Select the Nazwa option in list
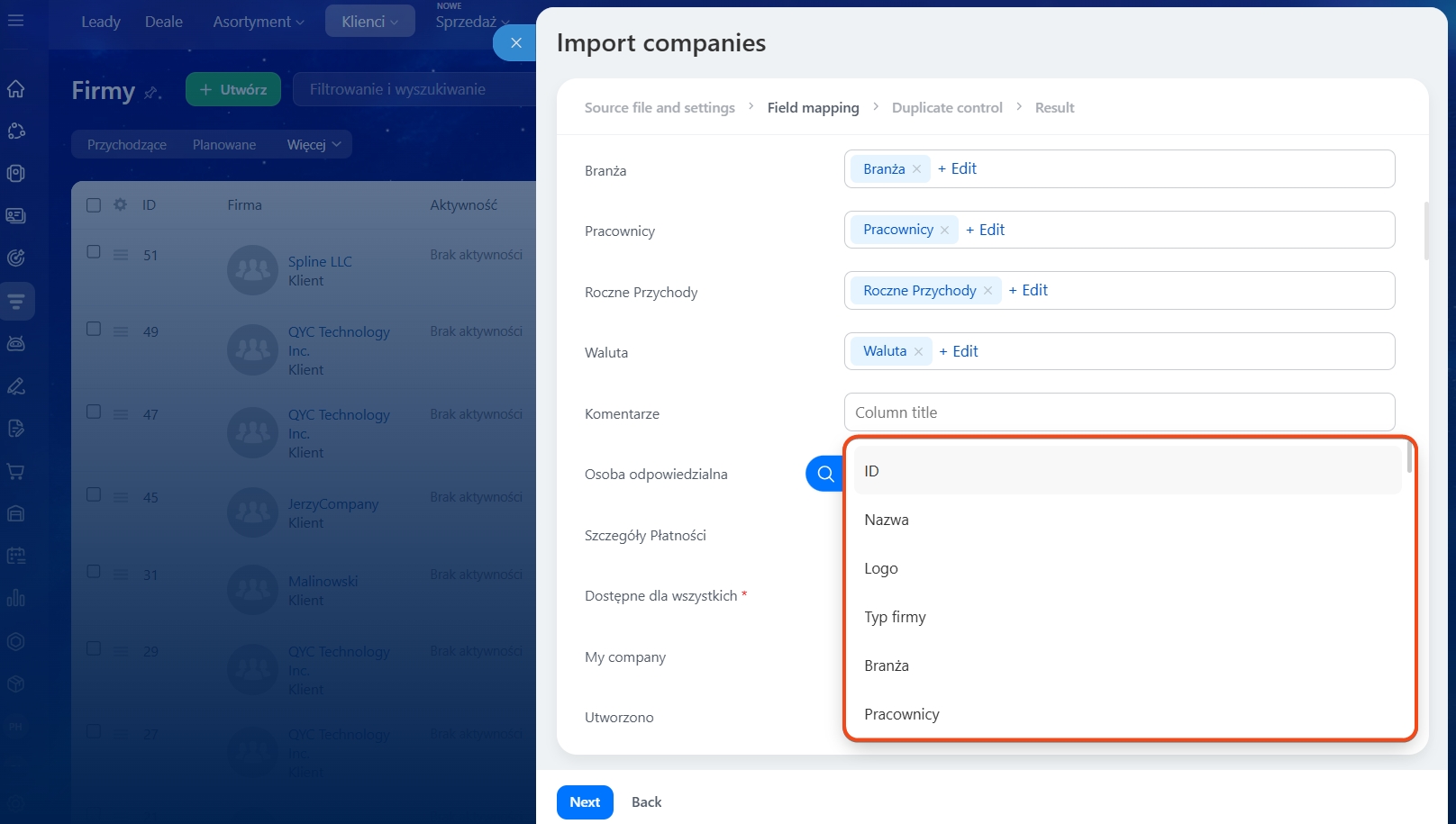 pyautogui.click(x=887, y=520)
